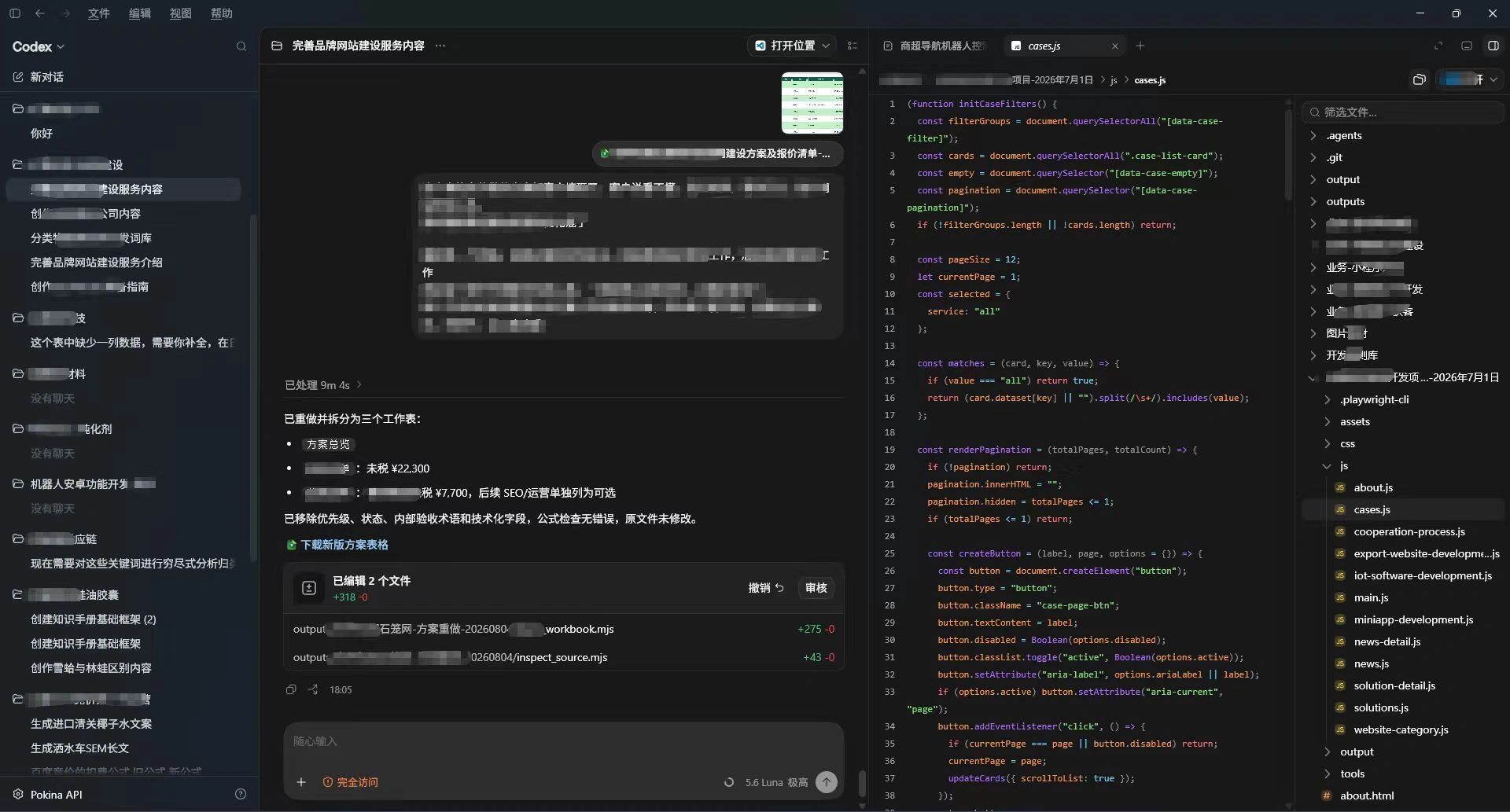The width and height of the screenshot is (1510, 812).
Task: Choose the 5.6 Luna model selector
Action: pos(776,782)
